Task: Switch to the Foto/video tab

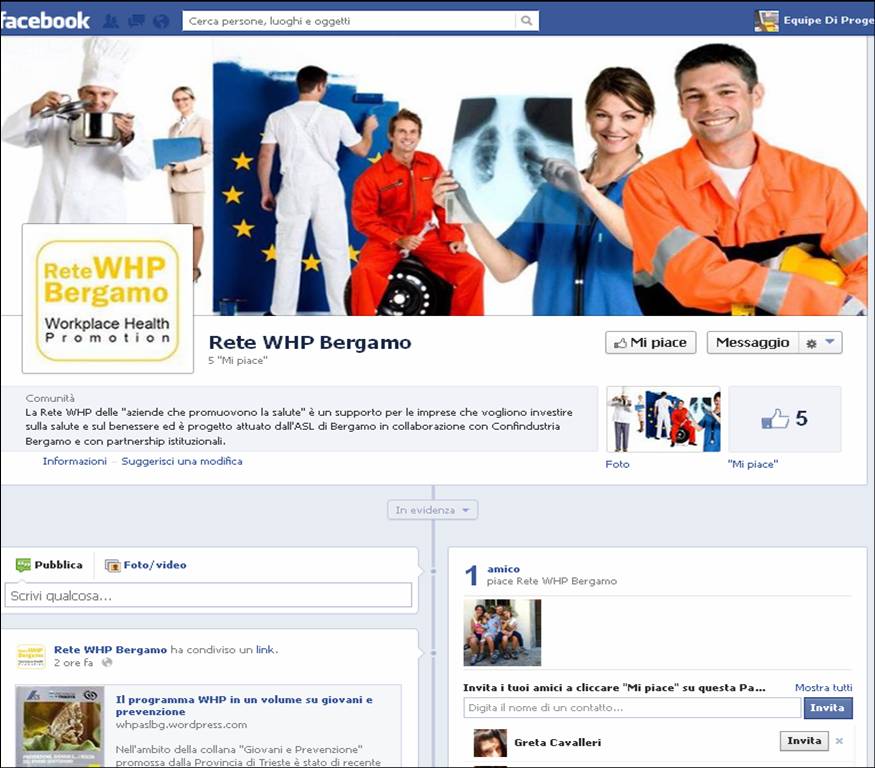Action: tap(146, 565)
